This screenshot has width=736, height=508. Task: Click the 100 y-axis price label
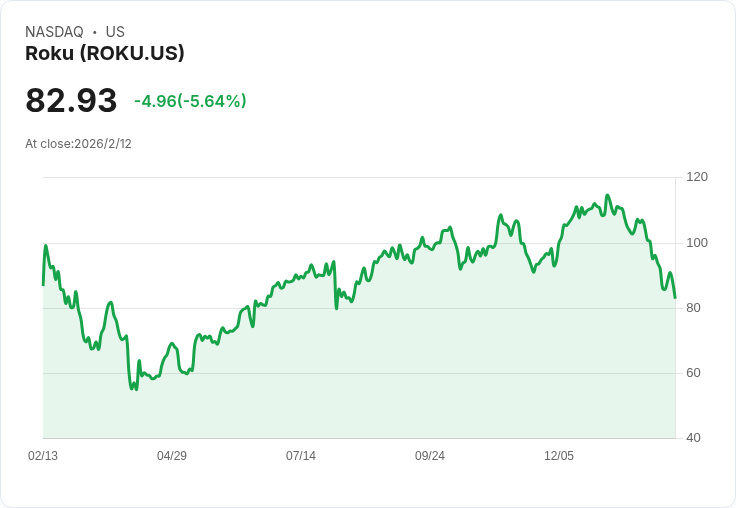click(697, 243)
